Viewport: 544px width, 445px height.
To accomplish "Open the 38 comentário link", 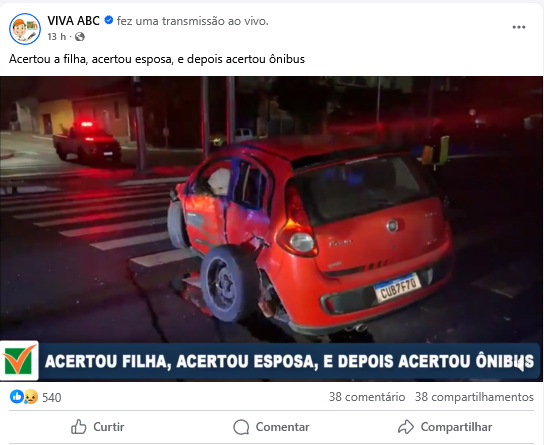I will point(367,397).
